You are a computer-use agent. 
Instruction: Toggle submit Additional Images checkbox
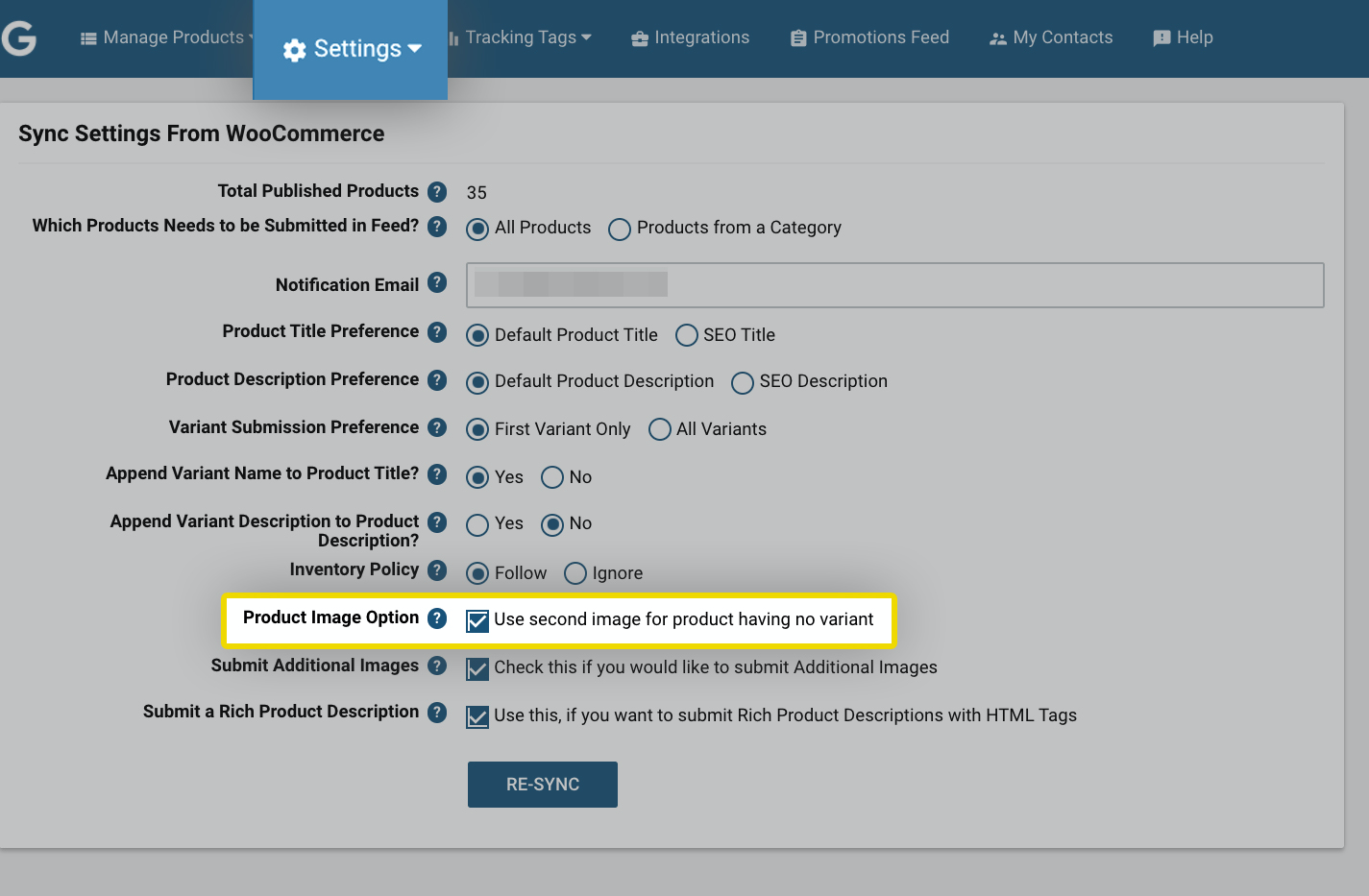pyautogui.click(x=477, y=669)
